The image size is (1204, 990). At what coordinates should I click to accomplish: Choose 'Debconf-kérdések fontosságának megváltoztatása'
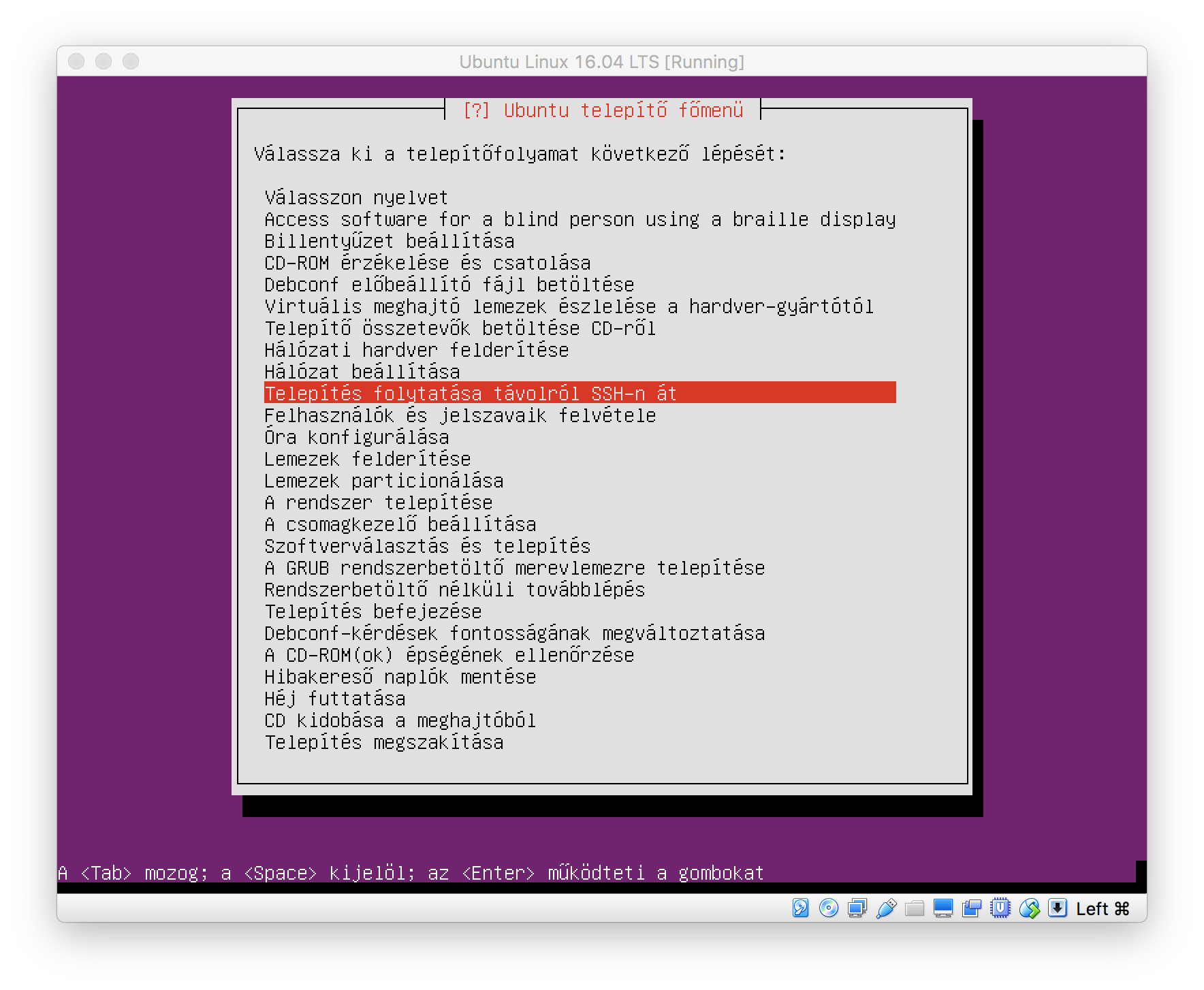pyautogui.click(x=515, y=633)
